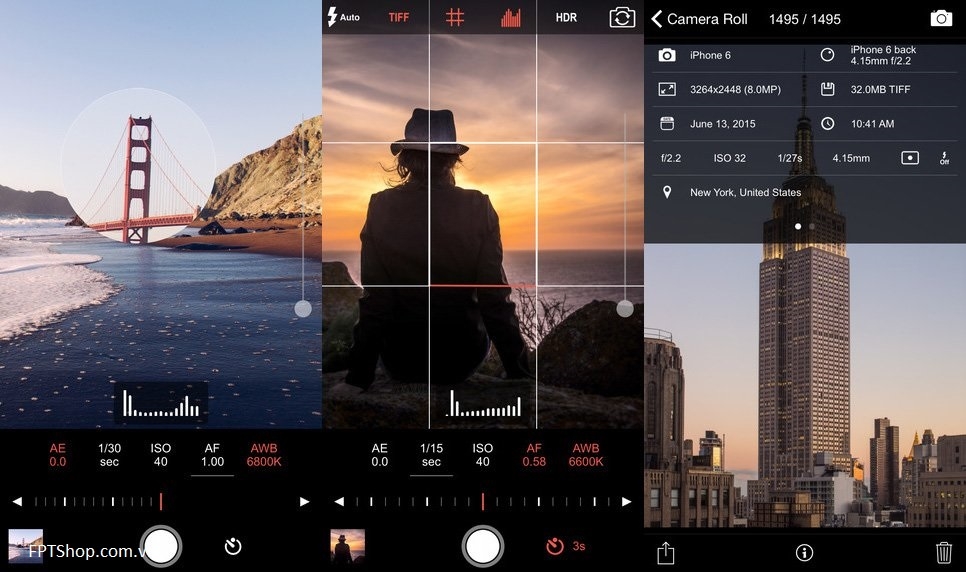Click the iPhone 6 back lens text
The image size is (966, 572).
tap(883, 55)
